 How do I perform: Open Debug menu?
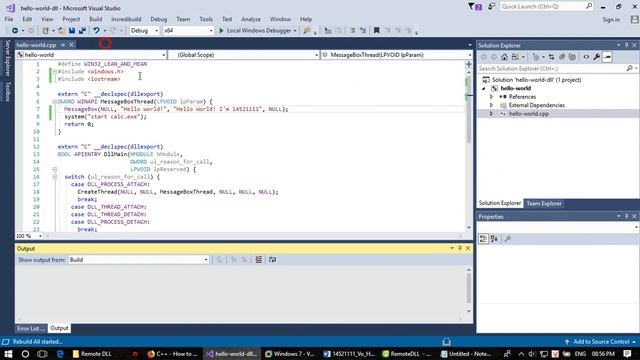pos(158,19)
